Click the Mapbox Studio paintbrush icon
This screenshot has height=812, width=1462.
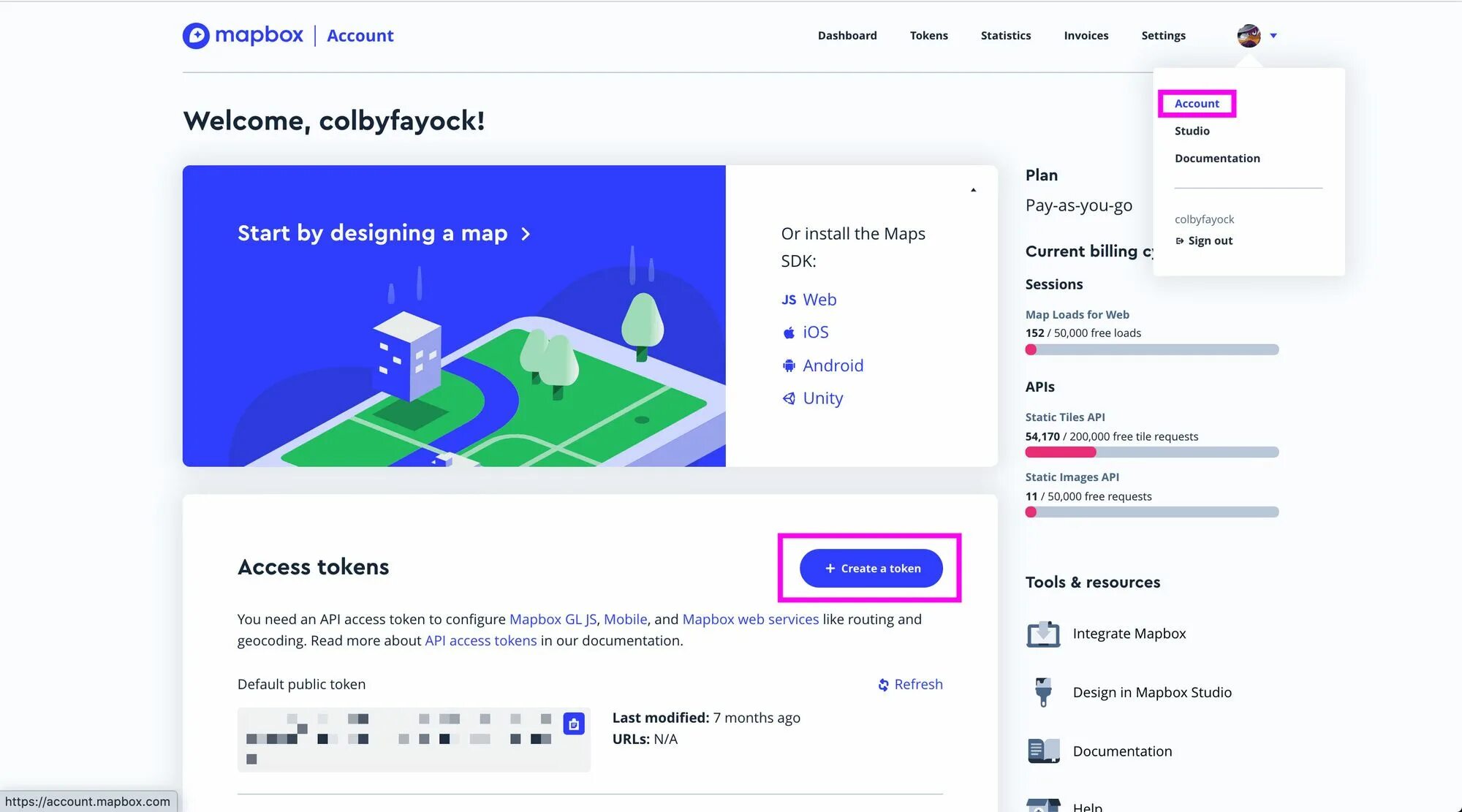point(1043,692)
